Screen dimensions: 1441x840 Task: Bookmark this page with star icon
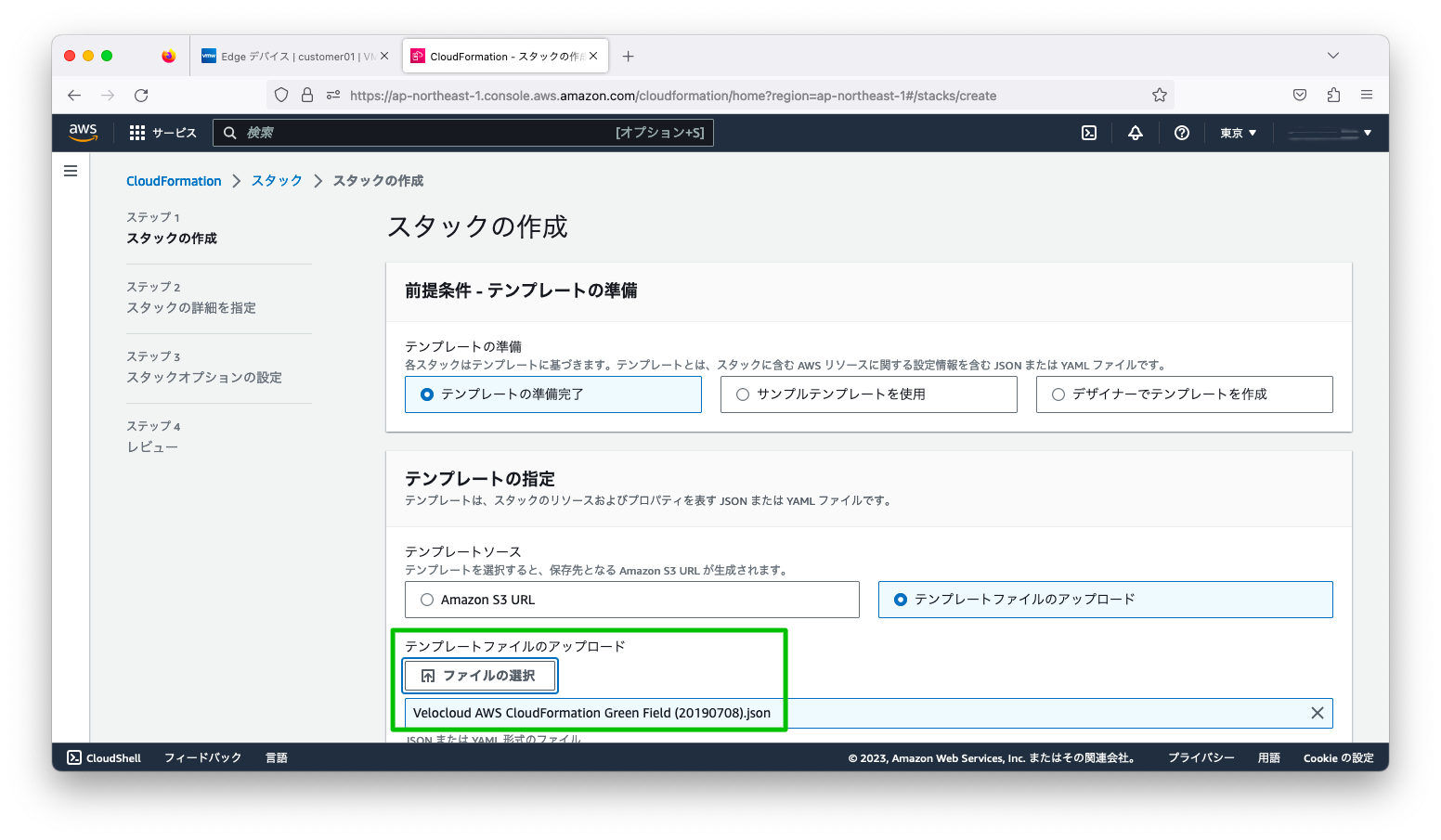point(1160,95)
